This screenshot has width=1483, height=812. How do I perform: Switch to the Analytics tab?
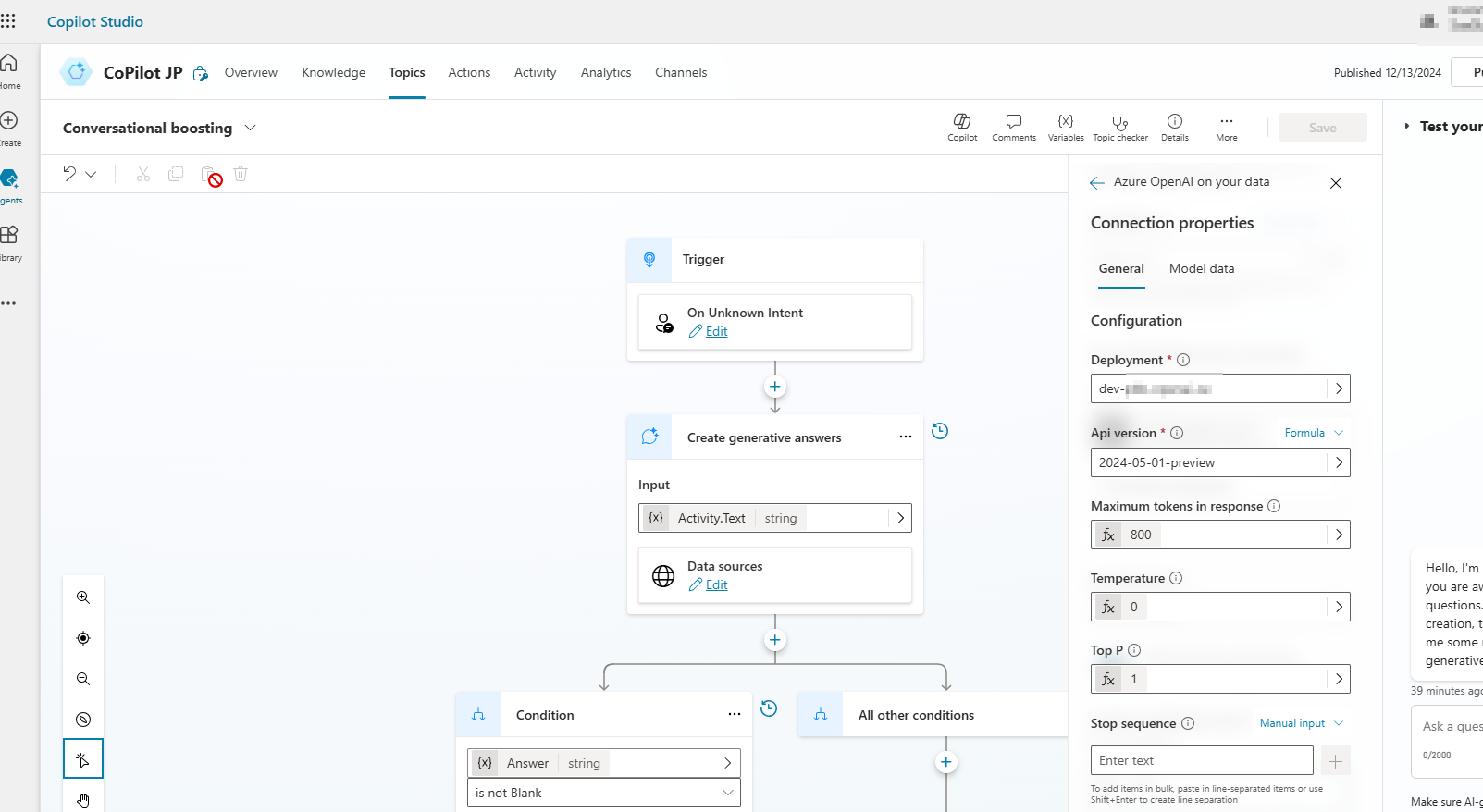[606, 72]
